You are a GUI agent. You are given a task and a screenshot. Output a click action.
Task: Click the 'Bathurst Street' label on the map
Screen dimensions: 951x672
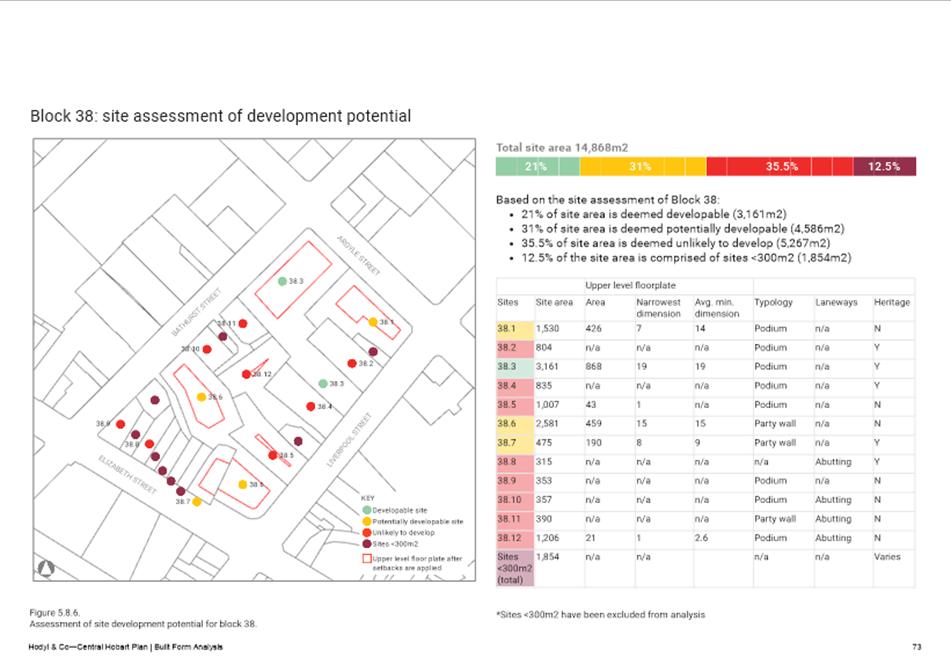[x=197, y=312]
